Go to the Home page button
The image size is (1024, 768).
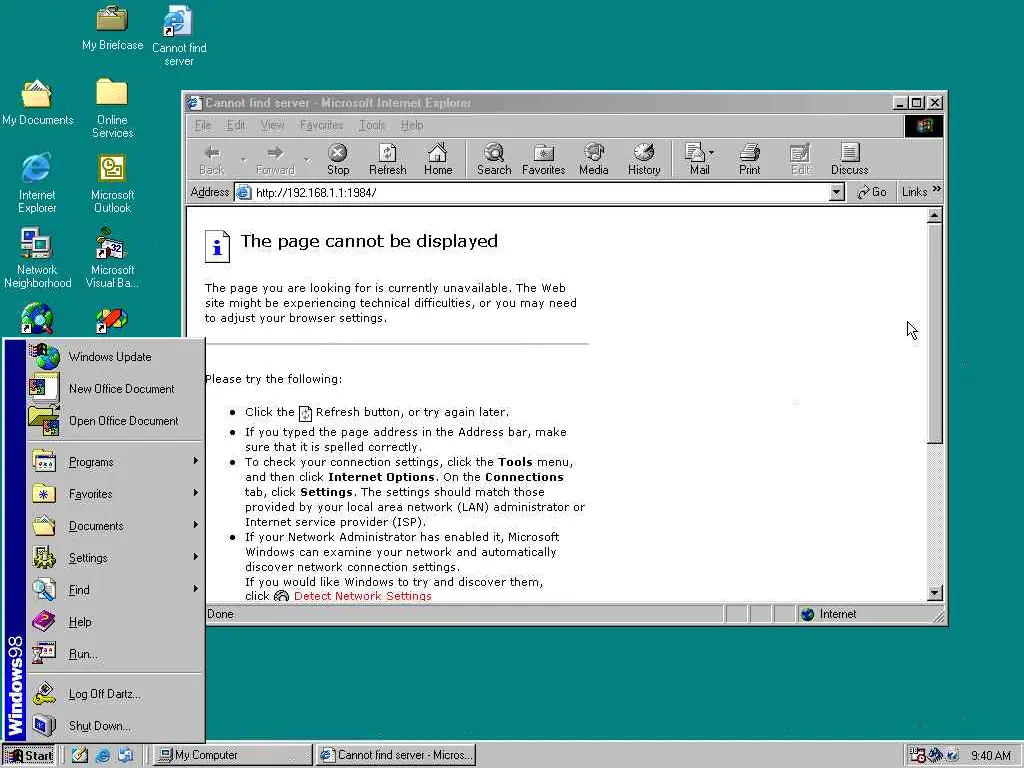click(x=438, y=159)
